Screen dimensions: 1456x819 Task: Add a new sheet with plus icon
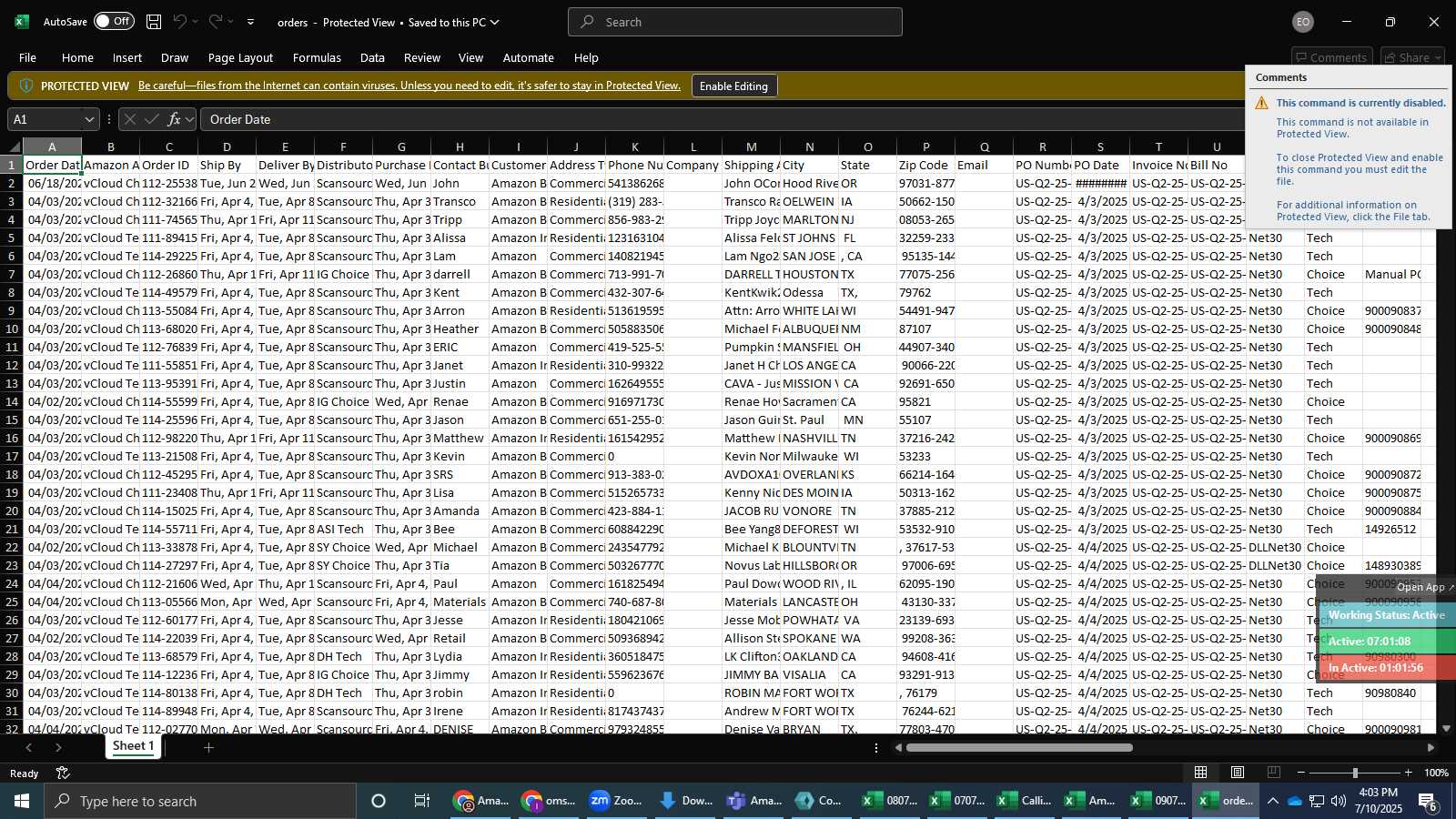[208, 747]
